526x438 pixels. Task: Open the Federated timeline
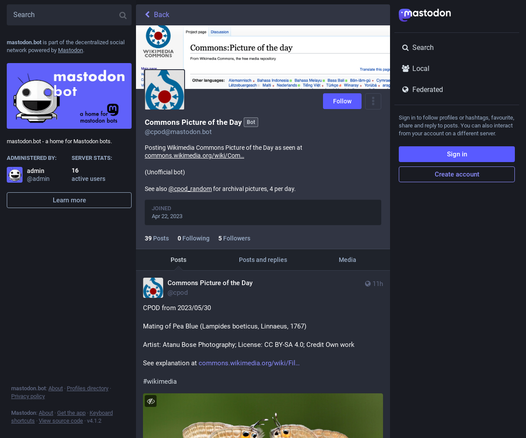pyautogui.click(x=422, y=90)
